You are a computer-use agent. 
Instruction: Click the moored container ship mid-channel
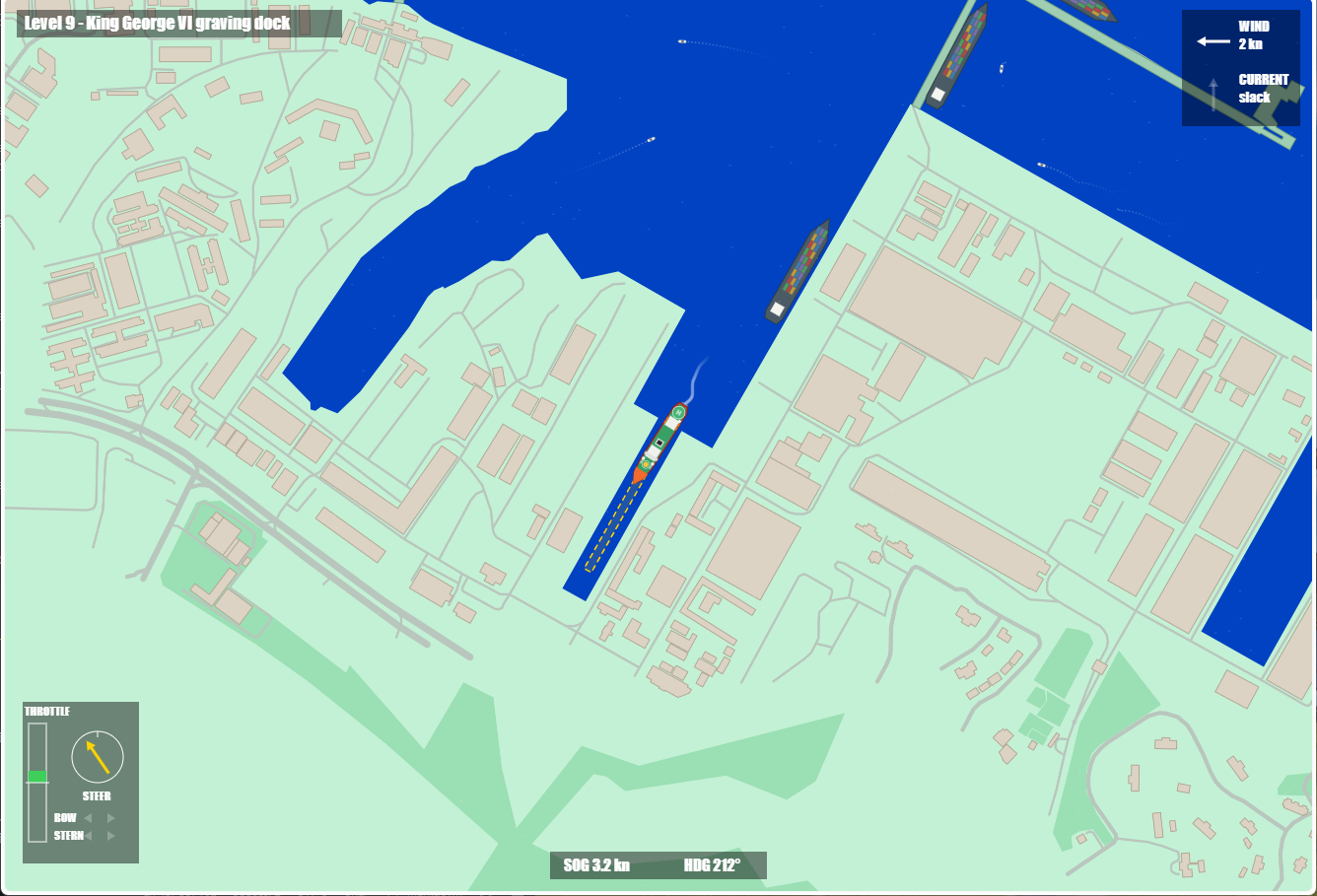(x=797, y=271)
